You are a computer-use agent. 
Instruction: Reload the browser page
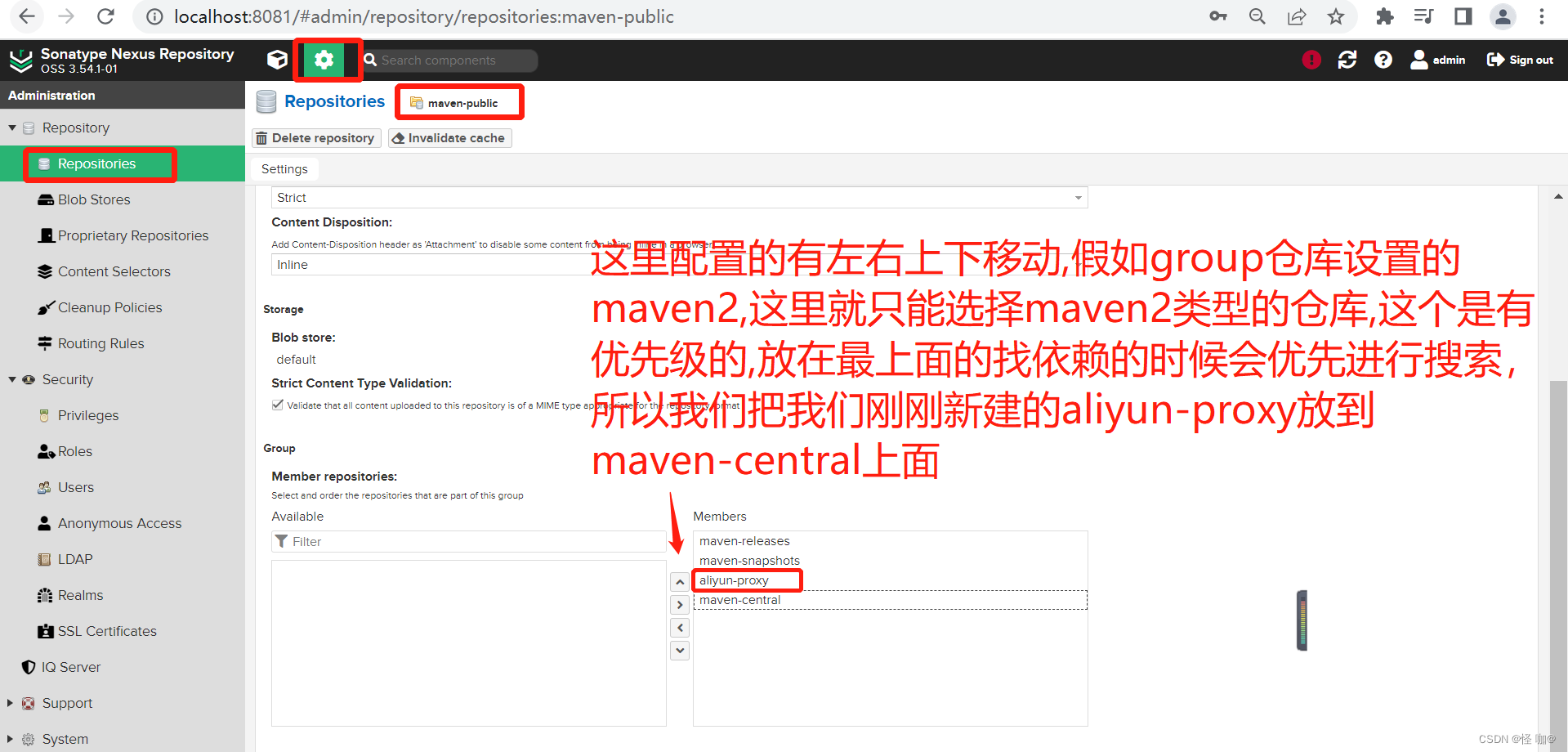click(105, 16)
